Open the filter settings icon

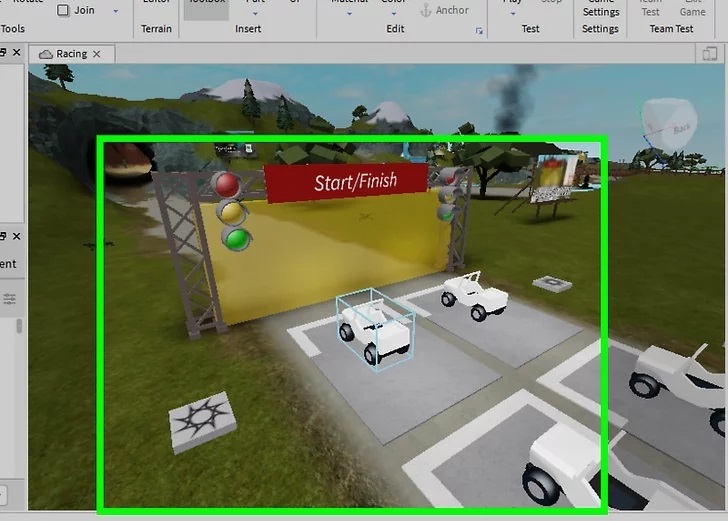pyautogui.click(x=9, y=299)
